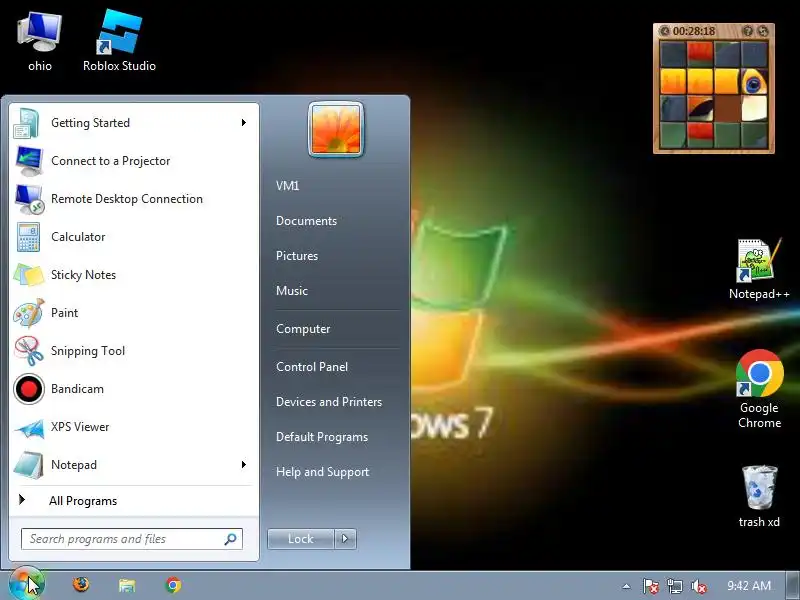This screenshot has height=600, width=800.
Task: Click the XPS Viewer icon
Action: point(29,428)
